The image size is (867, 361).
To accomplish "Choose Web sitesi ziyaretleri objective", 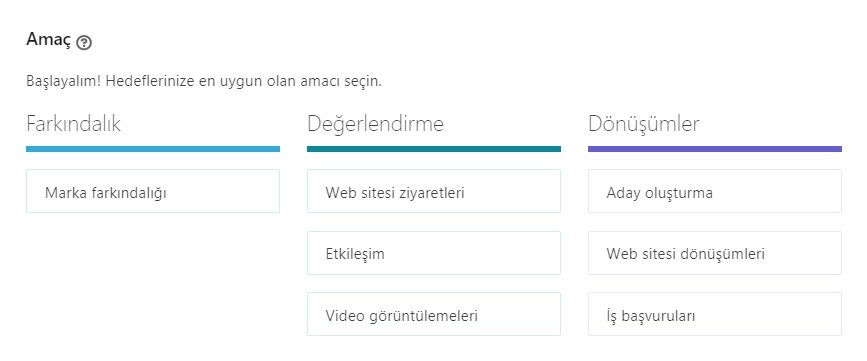I will [x=434, y=191].
